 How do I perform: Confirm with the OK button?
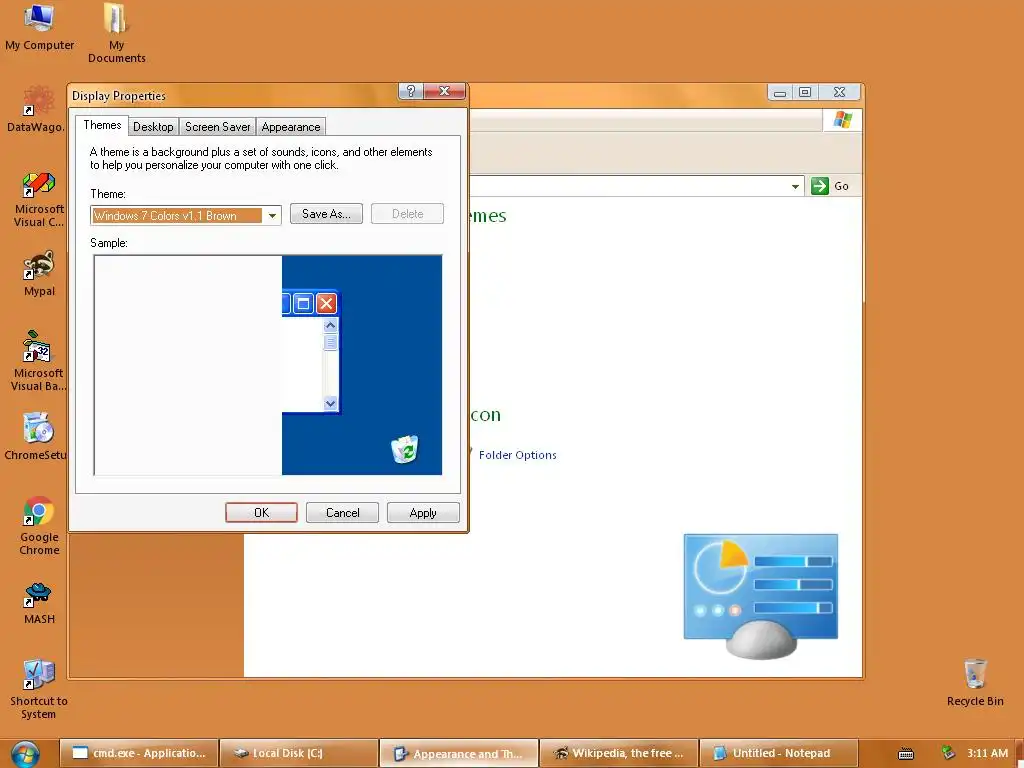click(x=261, y=513)
